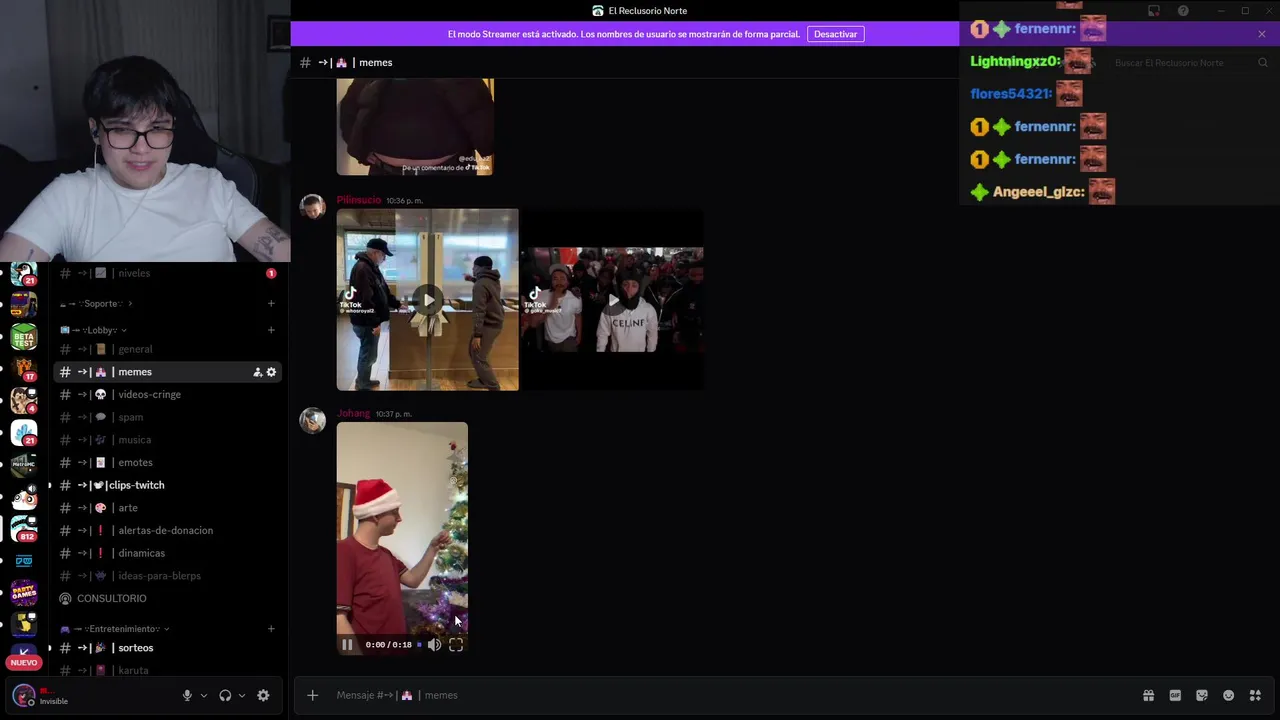Open the sorteos channel
Image resolution: width=1280 pixels, height=720 pixels.
(167, 648)
